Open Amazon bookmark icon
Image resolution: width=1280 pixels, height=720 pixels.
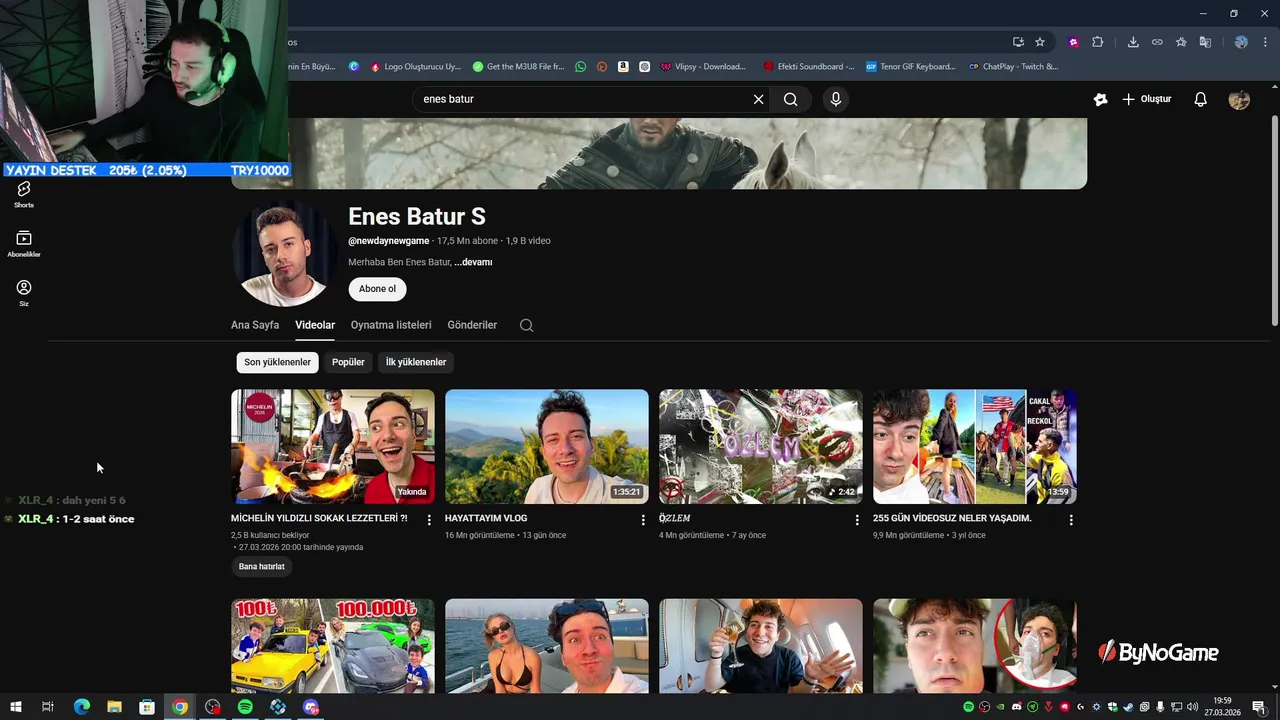[623, 67]
